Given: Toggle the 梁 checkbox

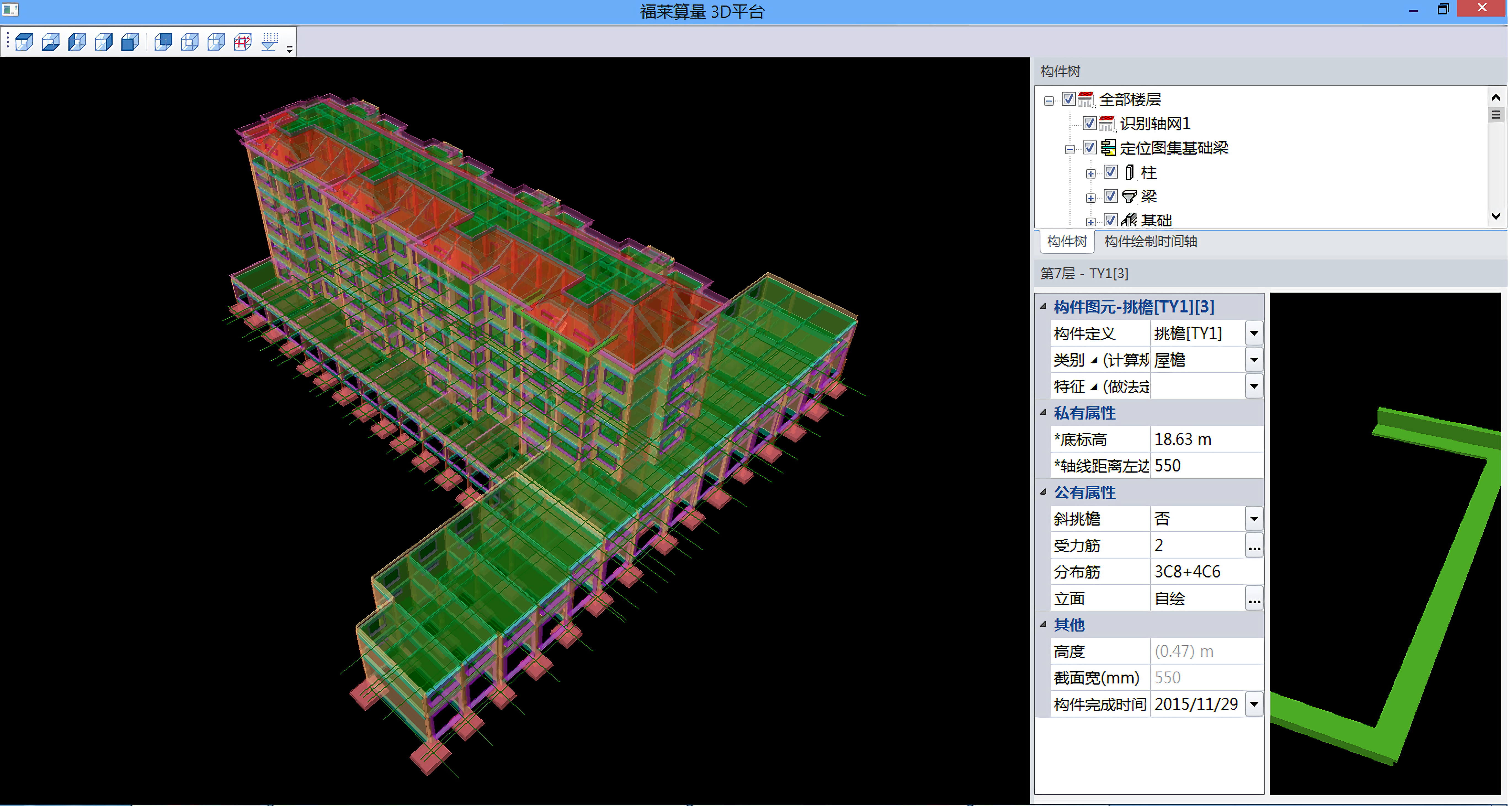Looking at the screenshot, I should tap(1111, 196).
